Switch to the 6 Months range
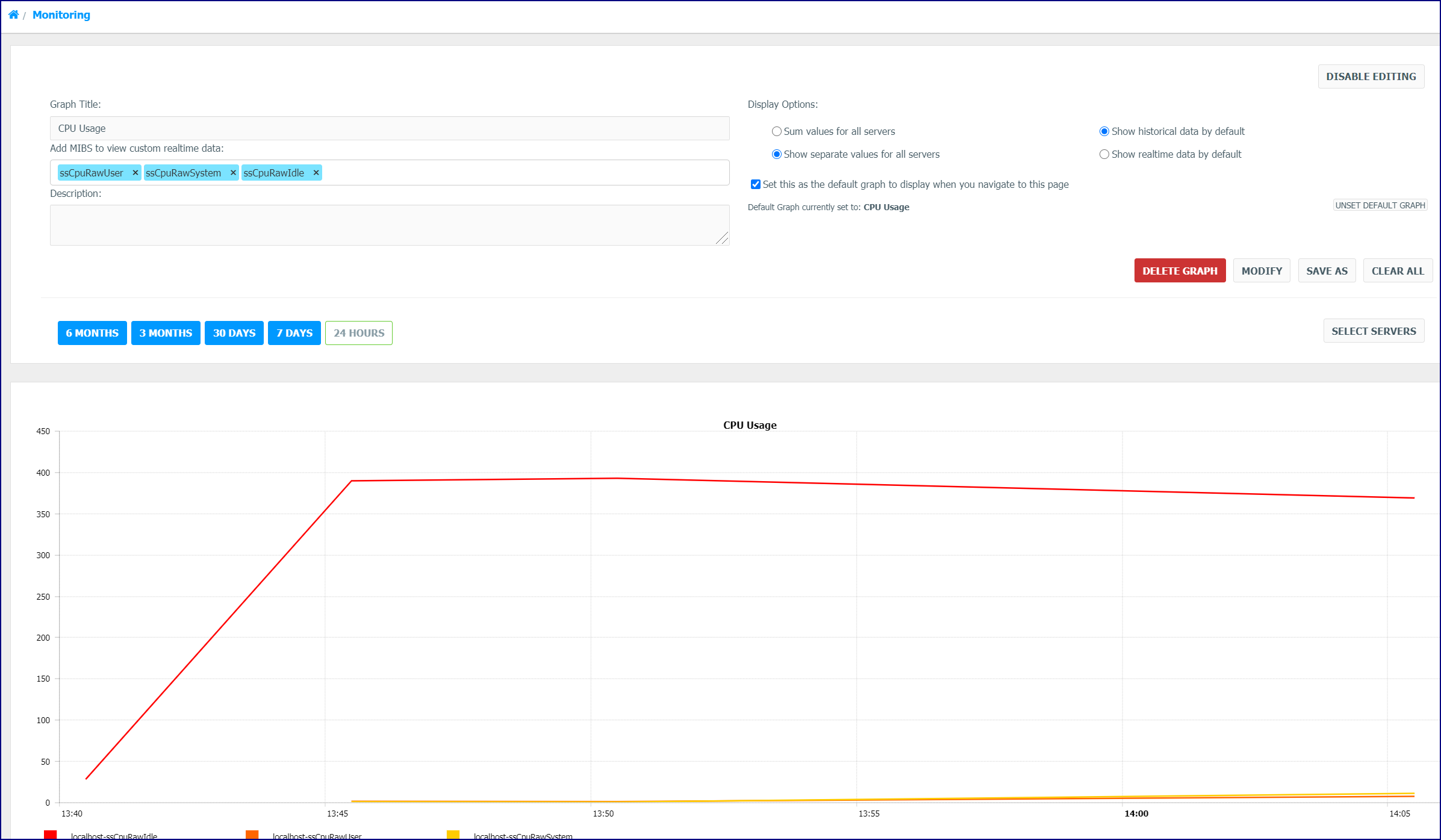The width and height of the screenshot is (1441, 840). click(x=92, y=333)
